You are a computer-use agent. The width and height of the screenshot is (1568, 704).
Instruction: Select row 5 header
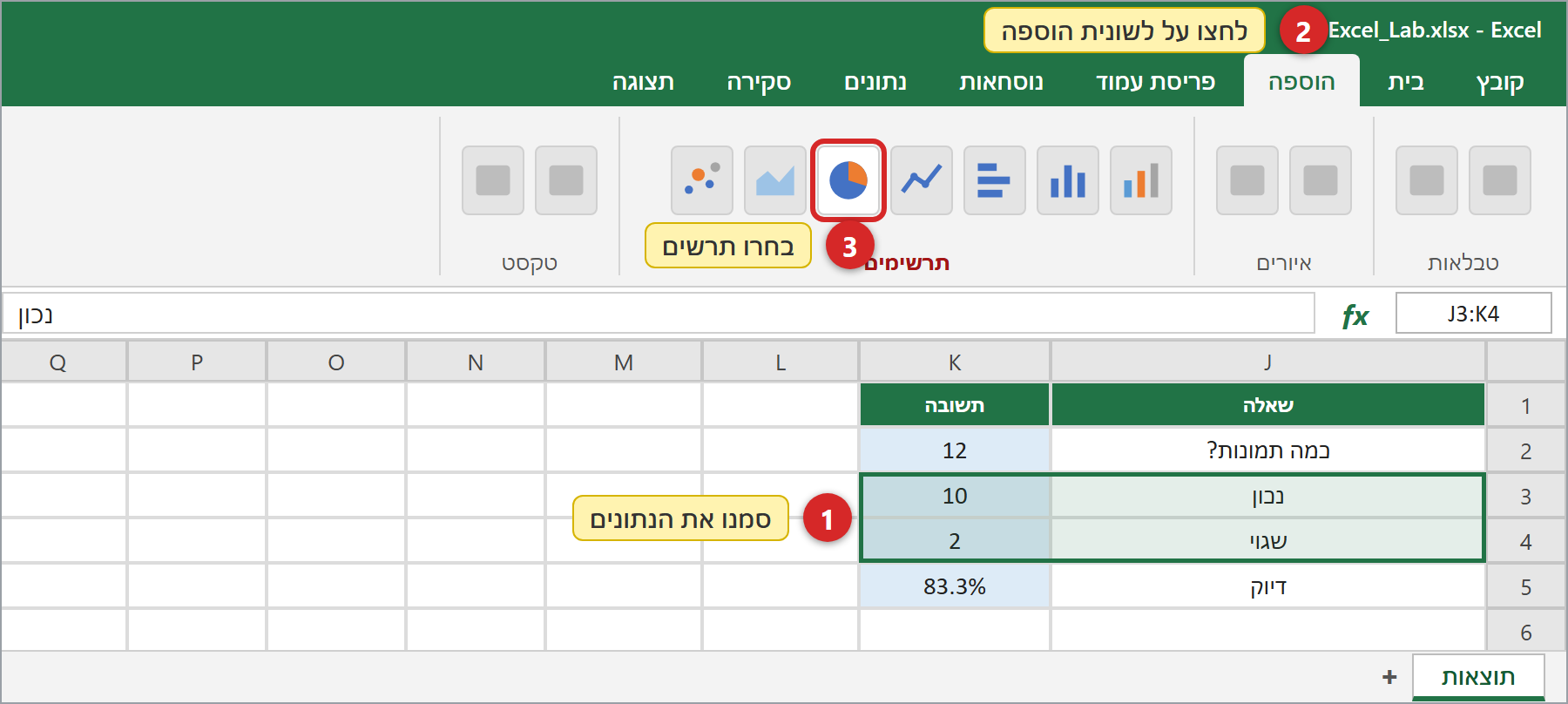point(1525,586)
